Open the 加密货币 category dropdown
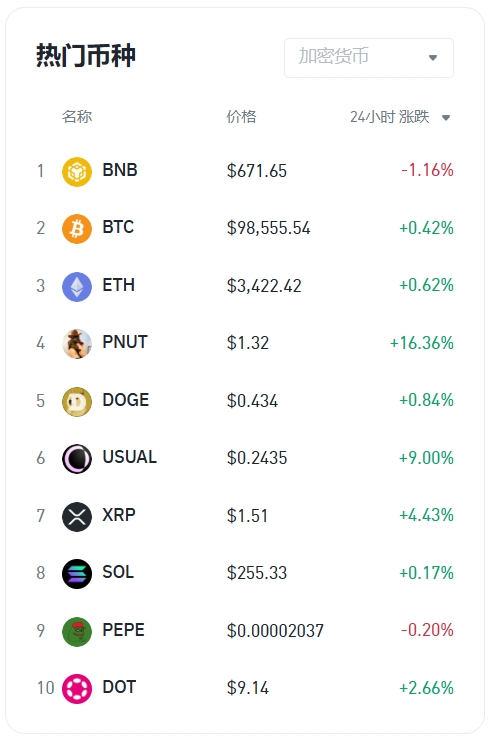 tap(369, 58)
